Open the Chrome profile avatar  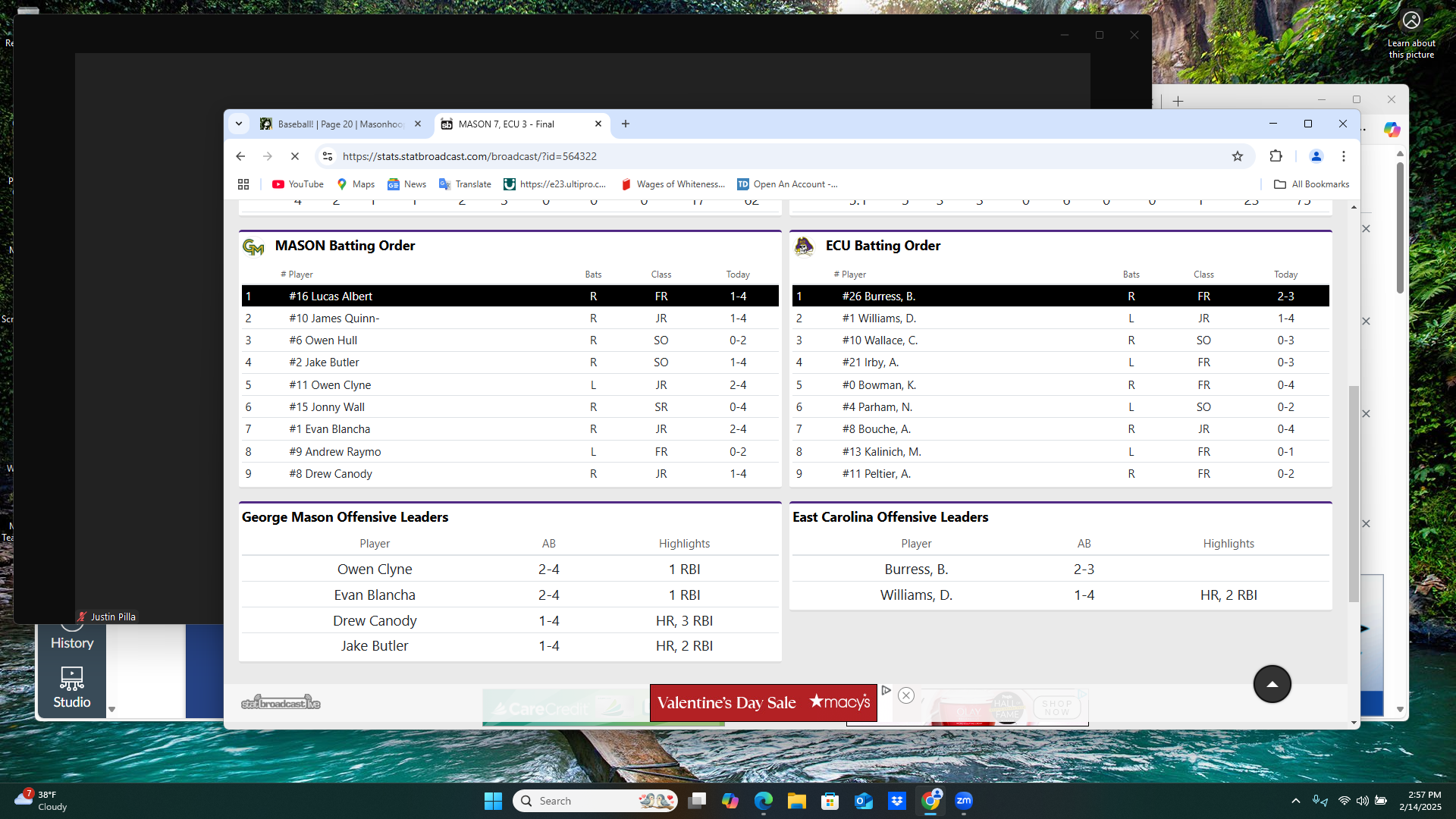pos(1316,156)
